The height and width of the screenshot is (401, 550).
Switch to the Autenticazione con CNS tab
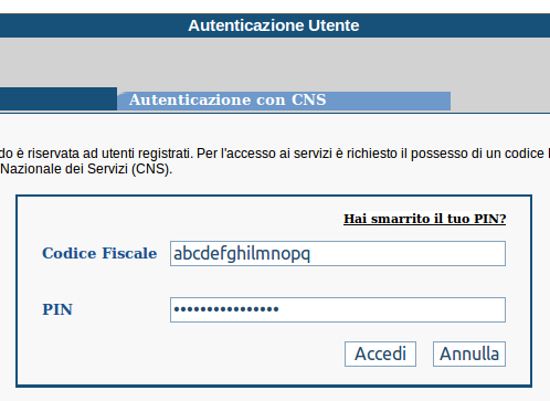pos(283,100)
